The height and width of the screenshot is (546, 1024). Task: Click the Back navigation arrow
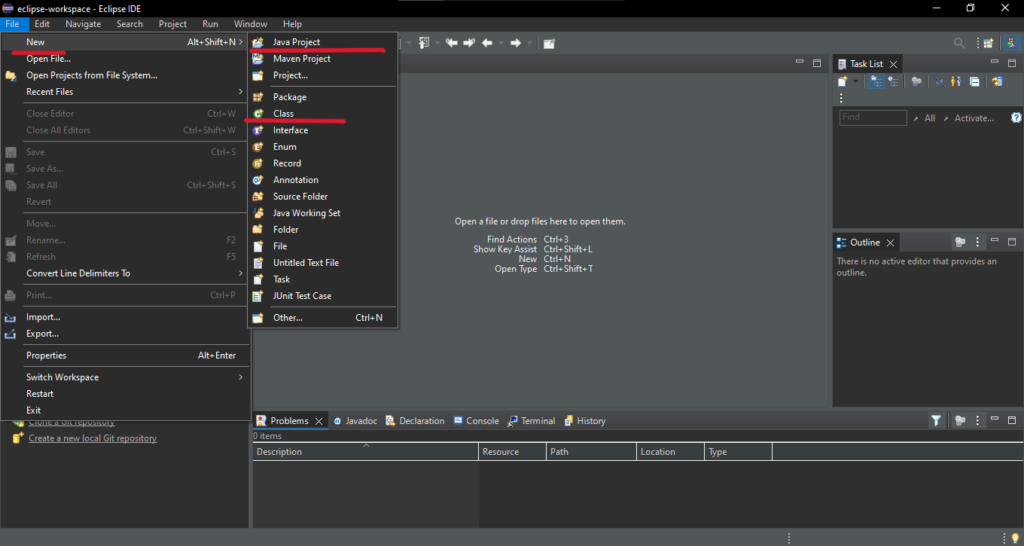(487, 43)
